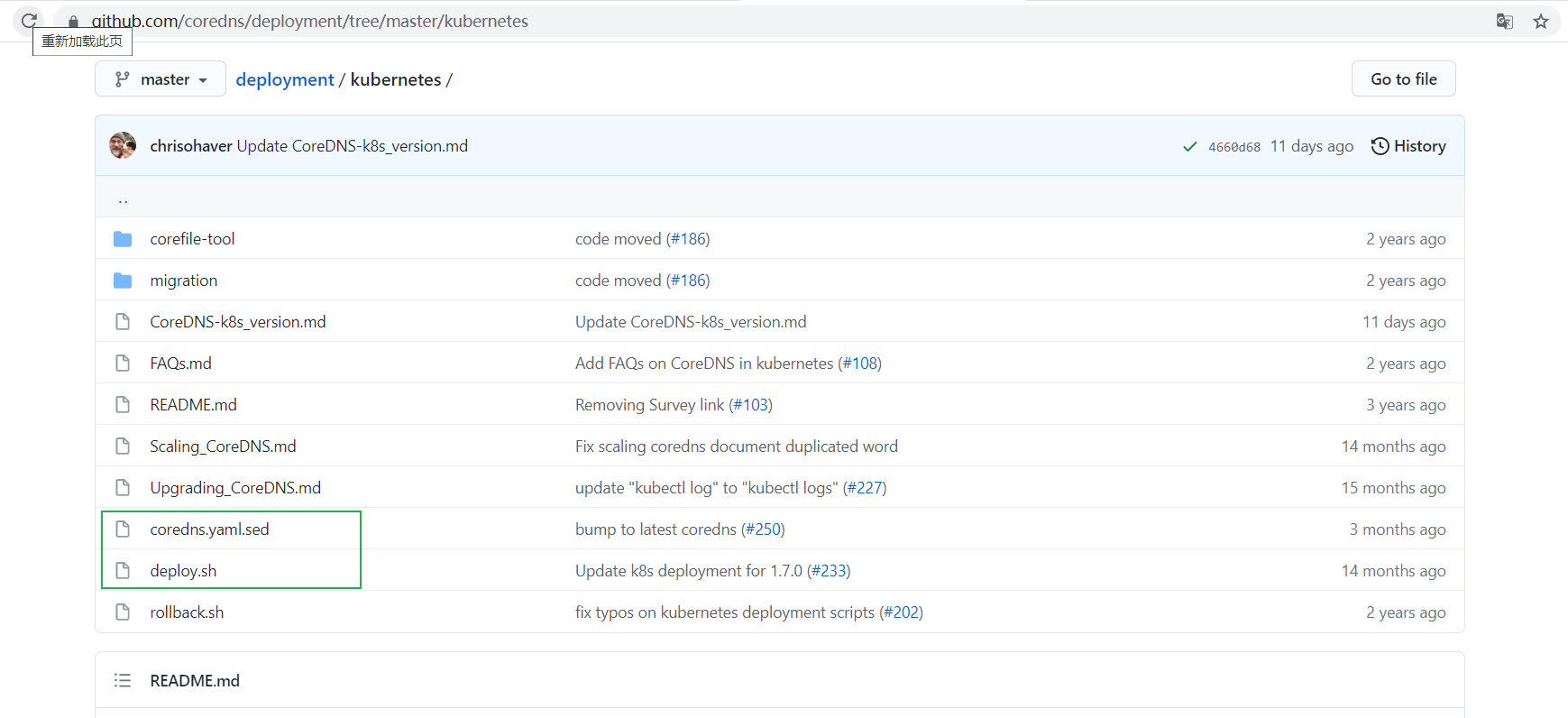Screen dimensions: 1568x718
Task: Click the file icon for Scaling_CoreDNS.md
Action: [x=123, y=446]
